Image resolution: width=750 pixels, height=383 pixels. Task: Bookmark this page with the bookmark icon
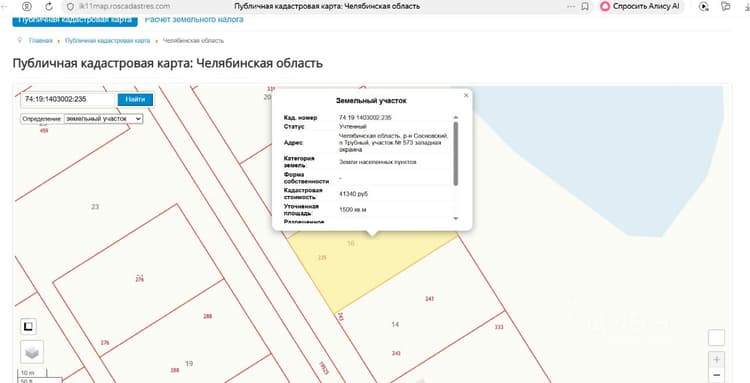tap(585, 6)
